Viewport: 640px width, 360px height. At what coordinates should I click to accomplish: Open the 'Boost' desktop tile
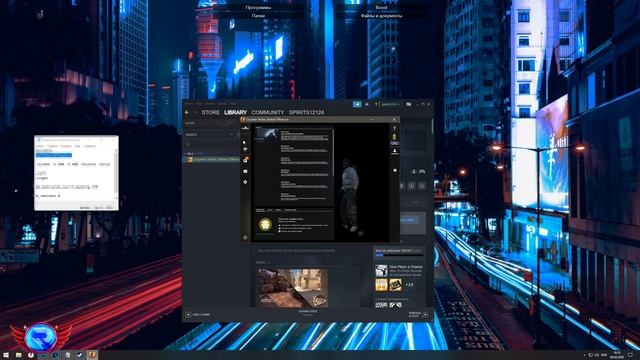point(381,7)
